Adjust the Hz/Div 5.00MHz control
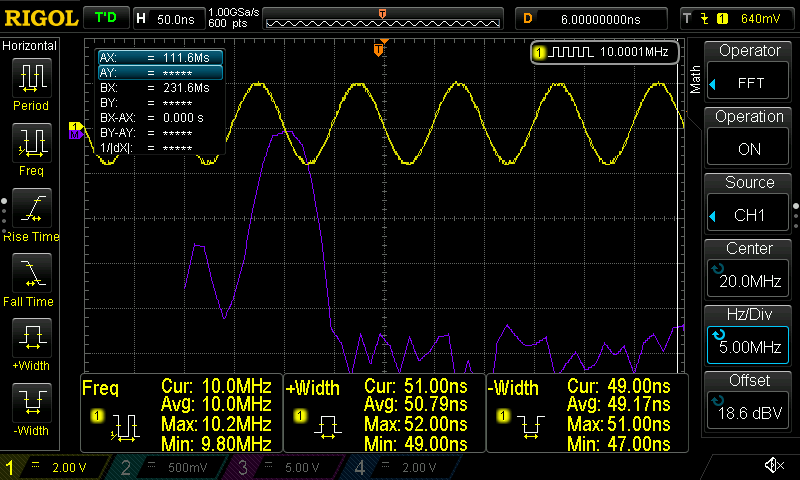Viewport: 800px width, 480px height. tap(750, 335)
